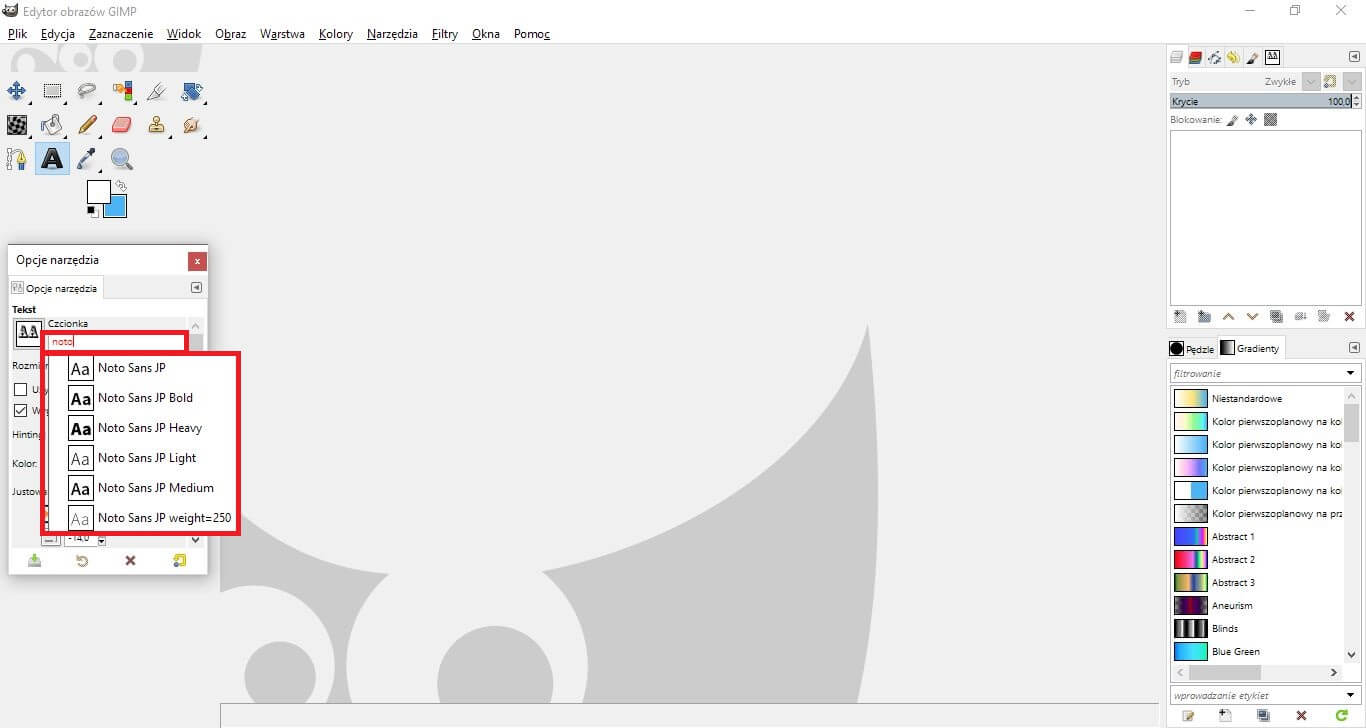Viewport: 1366px width, 728px height.
Task: Duplicate the current layer
Action: [x=1276, y=316]
